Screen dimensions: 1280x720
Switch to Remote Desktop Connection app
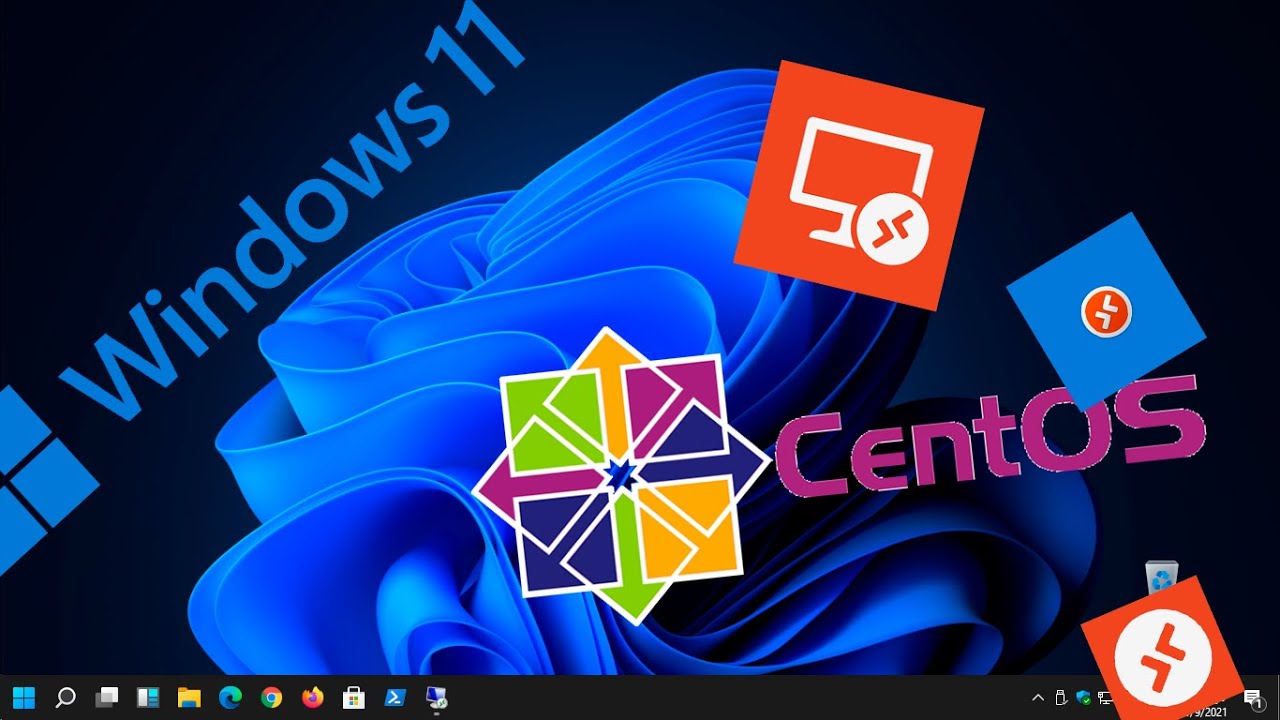(x=436, y=697)
